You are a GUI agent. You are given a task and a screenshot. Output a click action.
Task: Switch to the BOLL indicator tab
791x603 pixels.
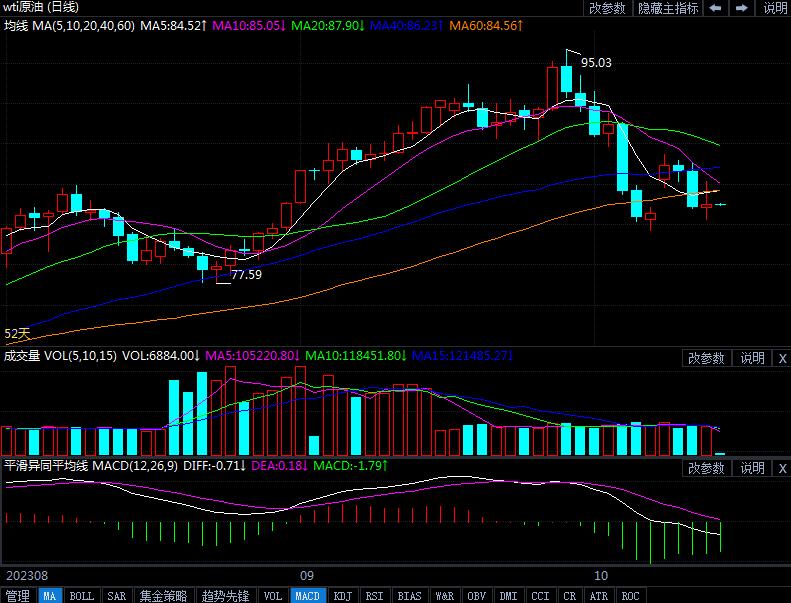[x=82, y=595]
